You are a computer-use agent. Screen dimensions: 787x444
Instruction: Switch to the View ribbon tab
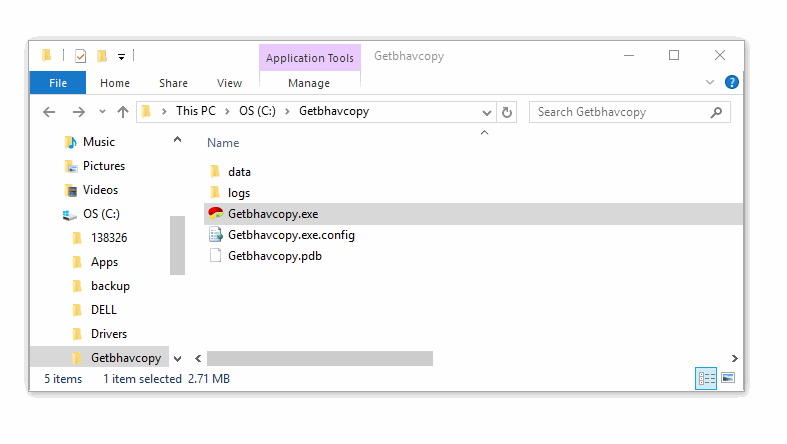coord(229,83)
